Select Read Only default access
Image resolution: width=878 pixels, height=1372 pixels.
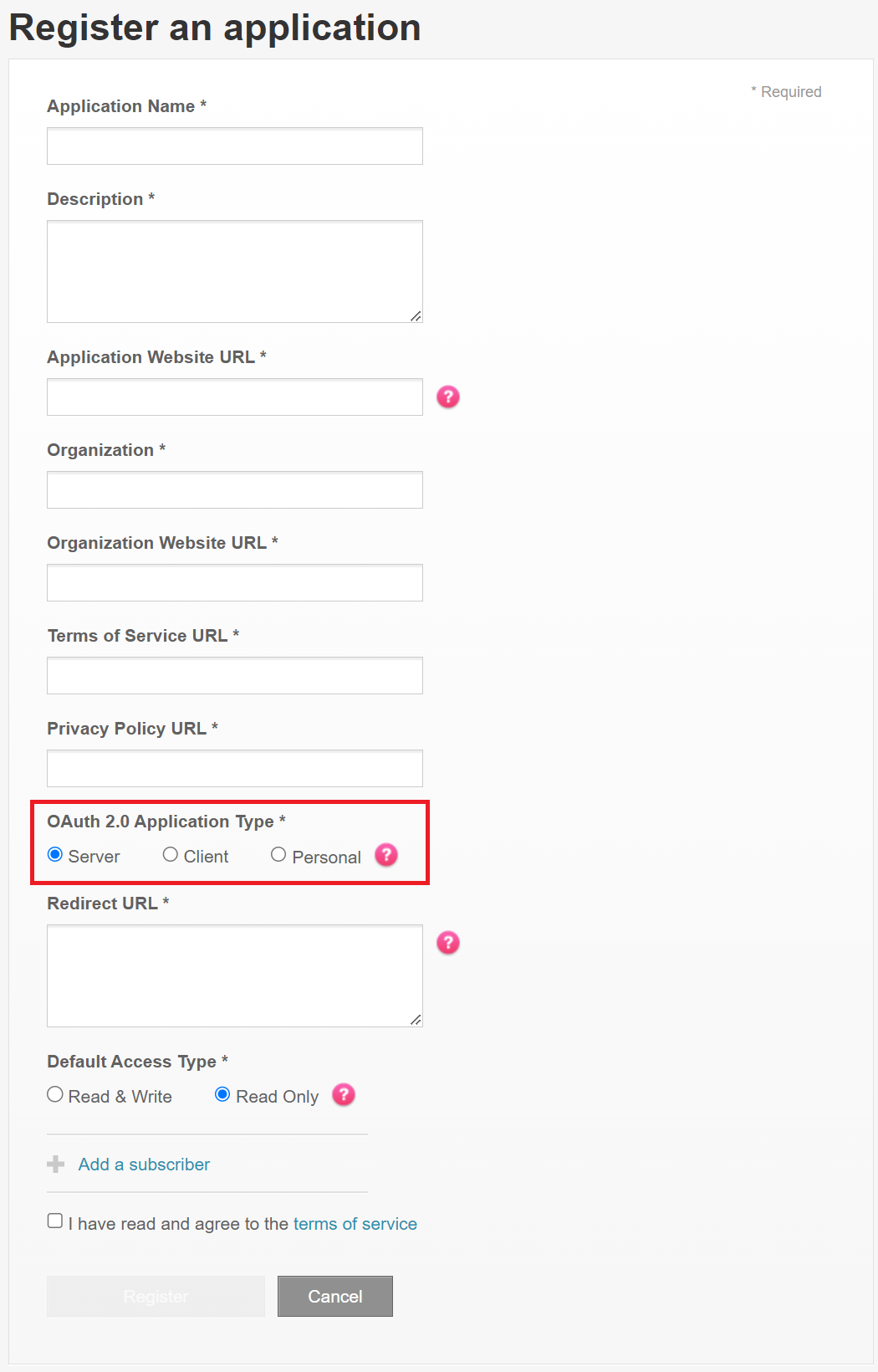[222, 1093]
